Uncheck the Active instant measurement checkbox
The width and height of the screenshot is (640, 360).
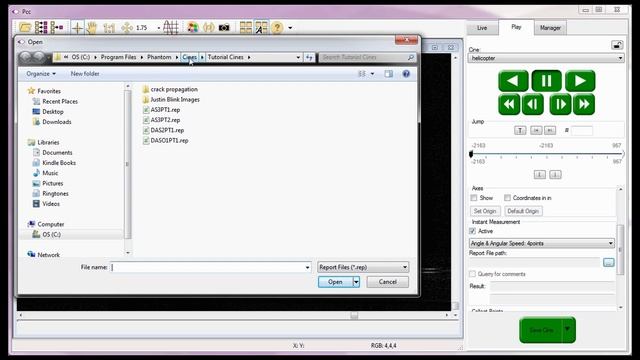[x=473, y=231]
